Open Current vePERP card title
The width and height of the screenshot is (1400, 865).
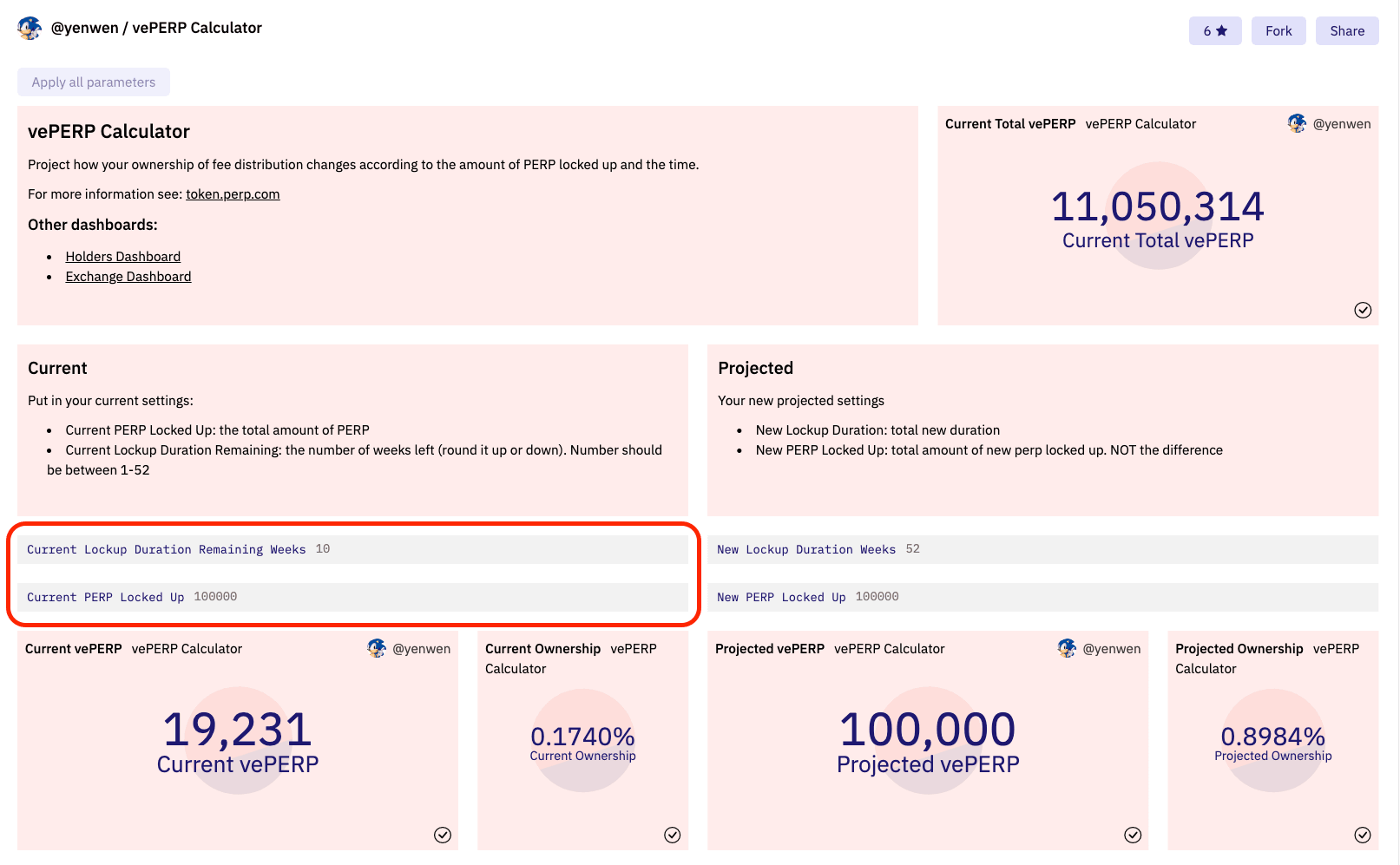tap(74, 649)
